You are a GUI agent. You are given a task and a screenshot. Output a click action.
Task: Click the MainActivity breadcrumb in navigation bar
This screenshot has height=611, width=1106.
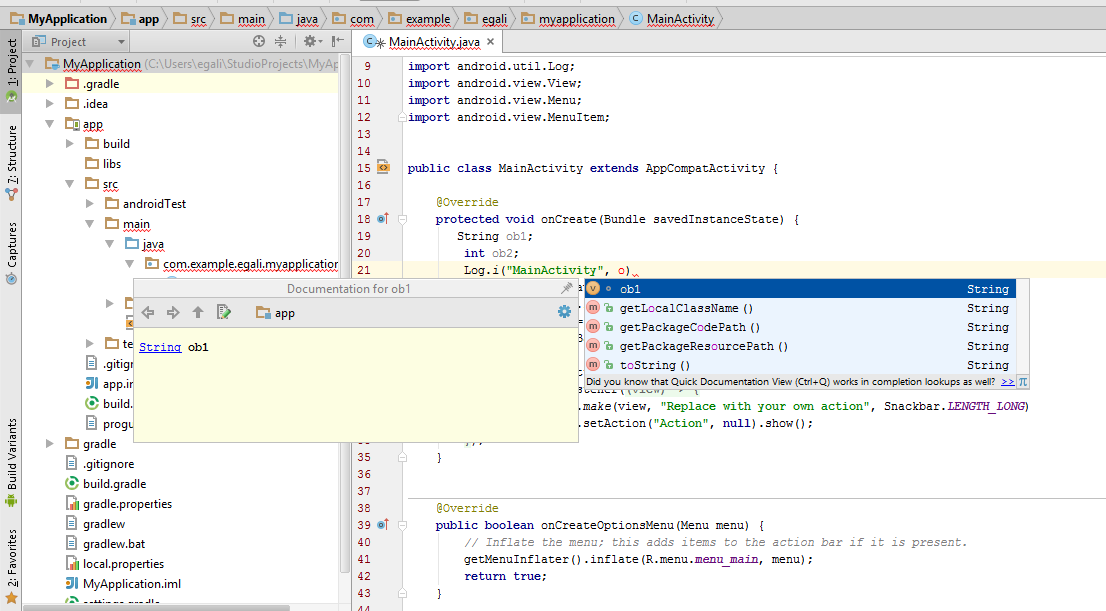tap(672, 19)
